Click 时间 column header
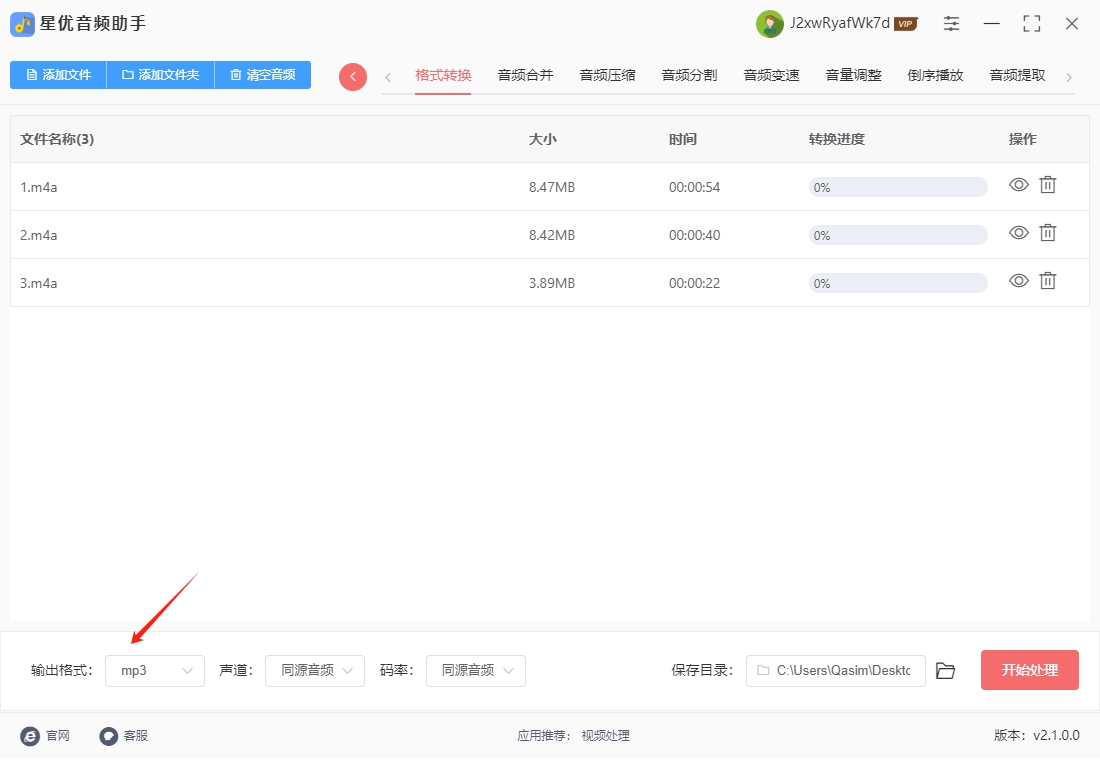Screen dimensions: 1100x760 tap(683, 139)
